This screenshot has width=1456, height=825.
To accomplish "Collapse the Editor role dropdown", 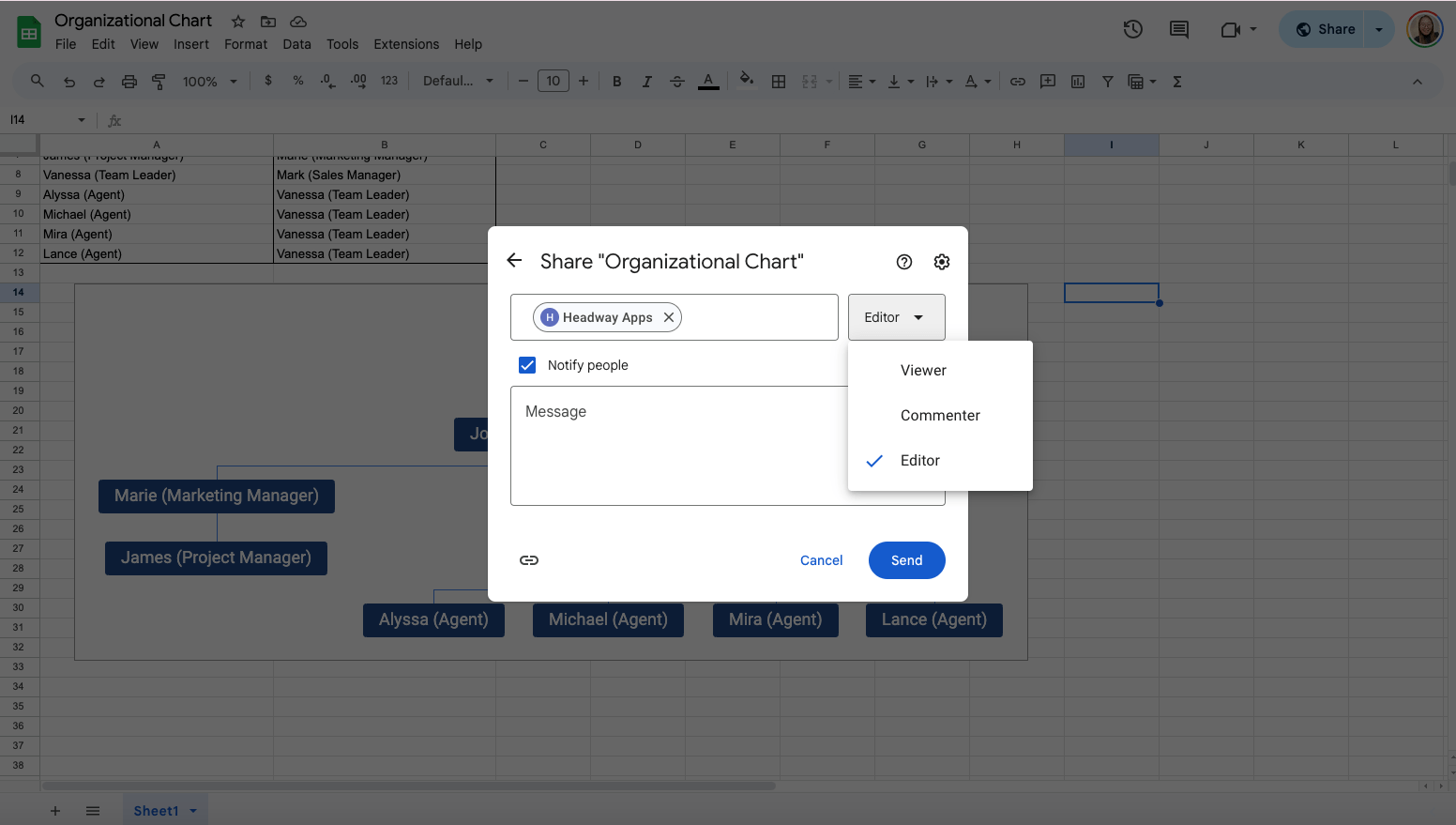I will tap(896, 317).
